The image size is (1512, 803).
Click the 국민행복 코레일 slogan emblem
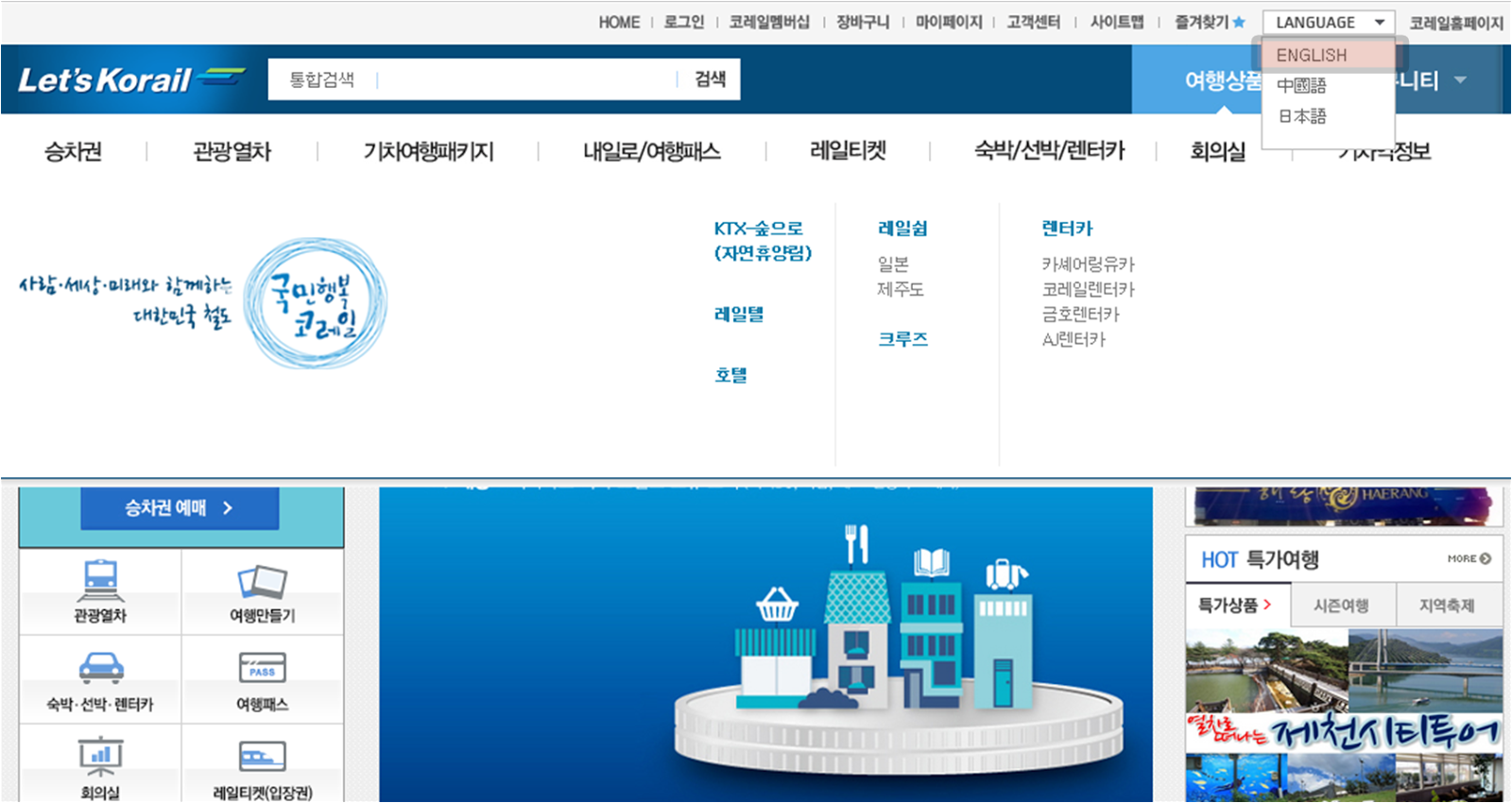[x=316, y=303]
